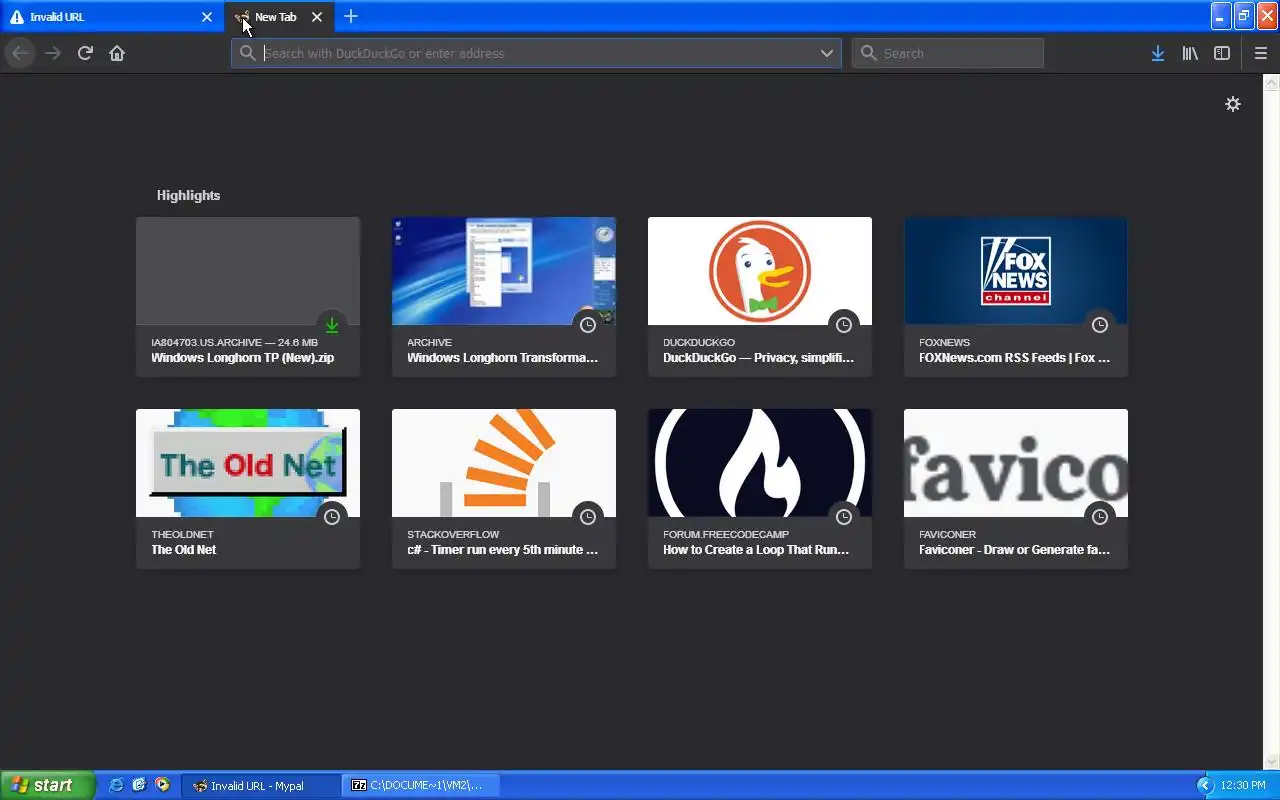Click history clock badge on DuckDuckGo tile
This screenshot has width=1280, height=800.
[x=844, y=325]
